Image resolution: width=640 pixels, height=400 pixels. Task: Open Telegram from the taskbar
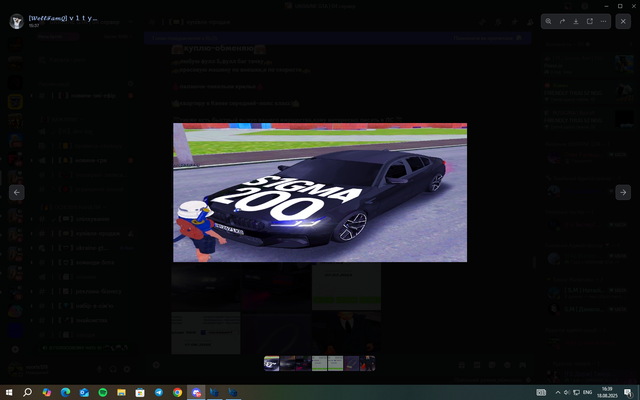(159, 392)
